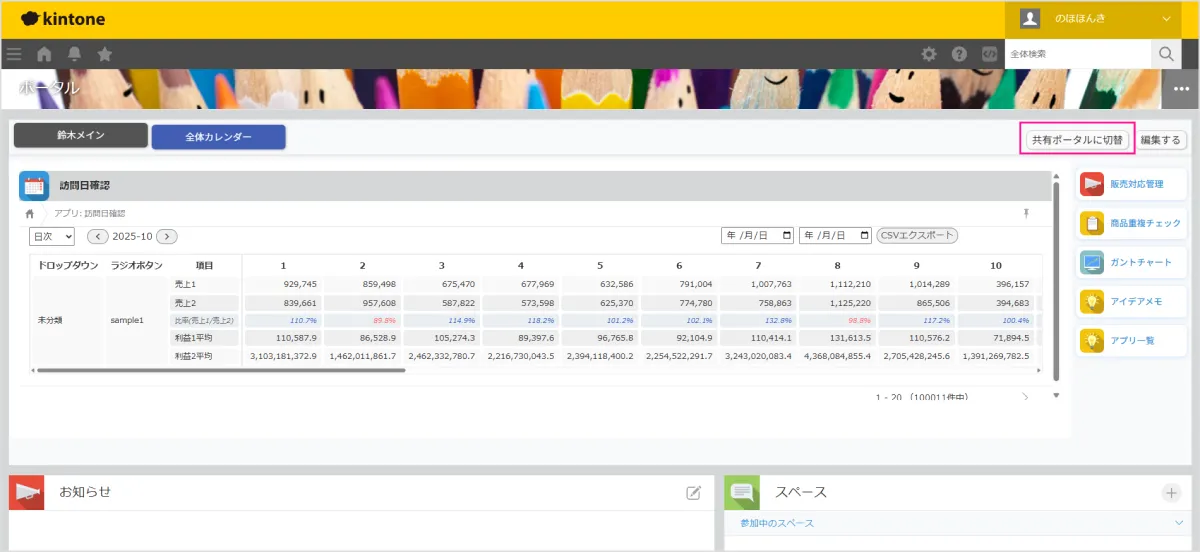This screenshot has height=552, width=1200.
Task: Click the first 年/月/日 date input
Action: [758, 235]
